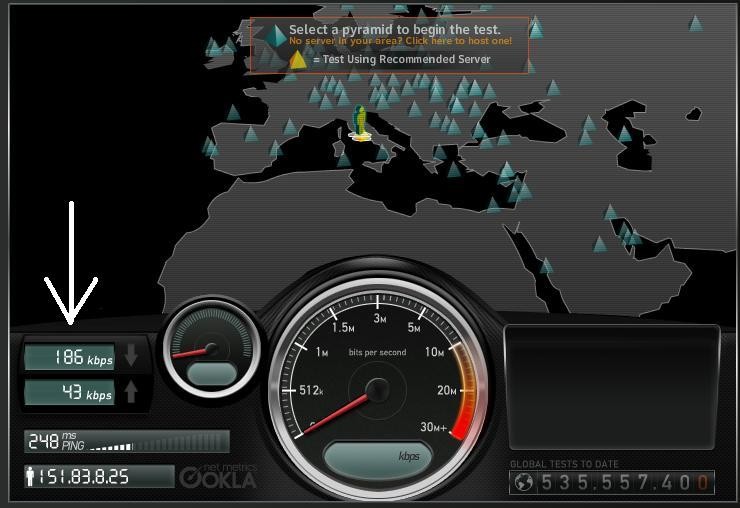Click the 43 kbps upload result
This screenshot has height=508, width=740.
click(x=70, y=392)
